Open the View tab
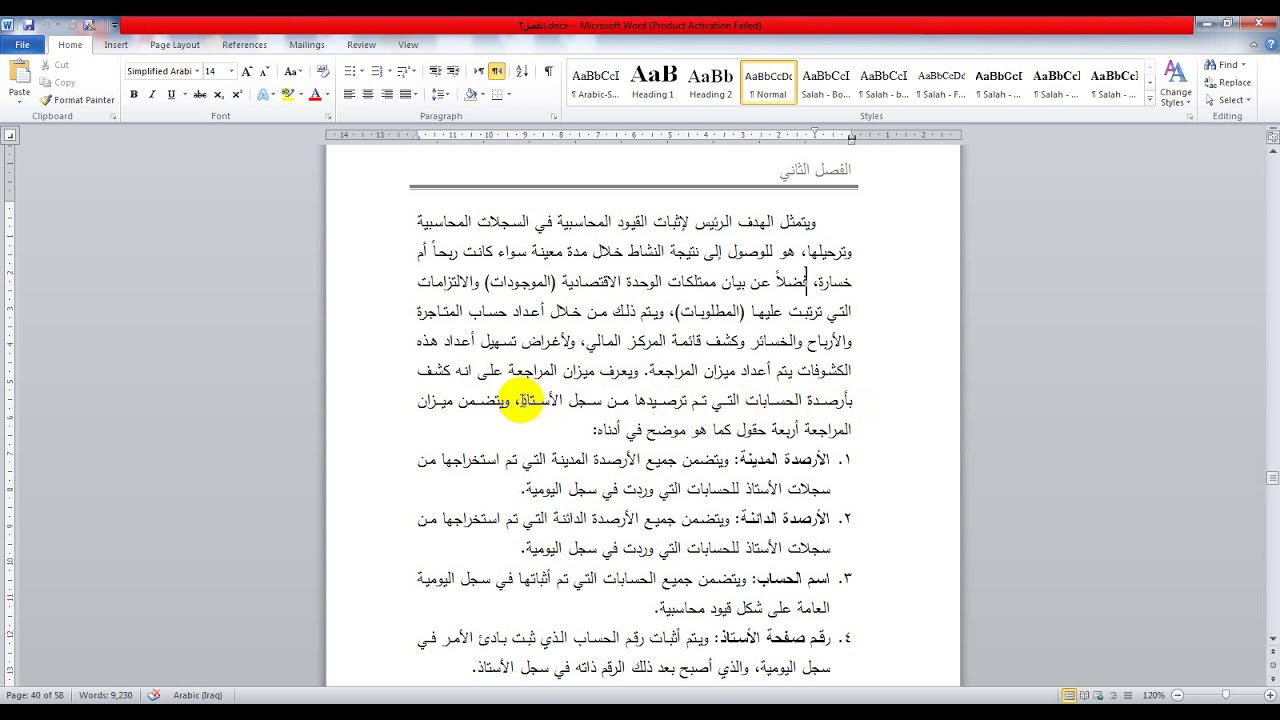 (x=408, y=45)
